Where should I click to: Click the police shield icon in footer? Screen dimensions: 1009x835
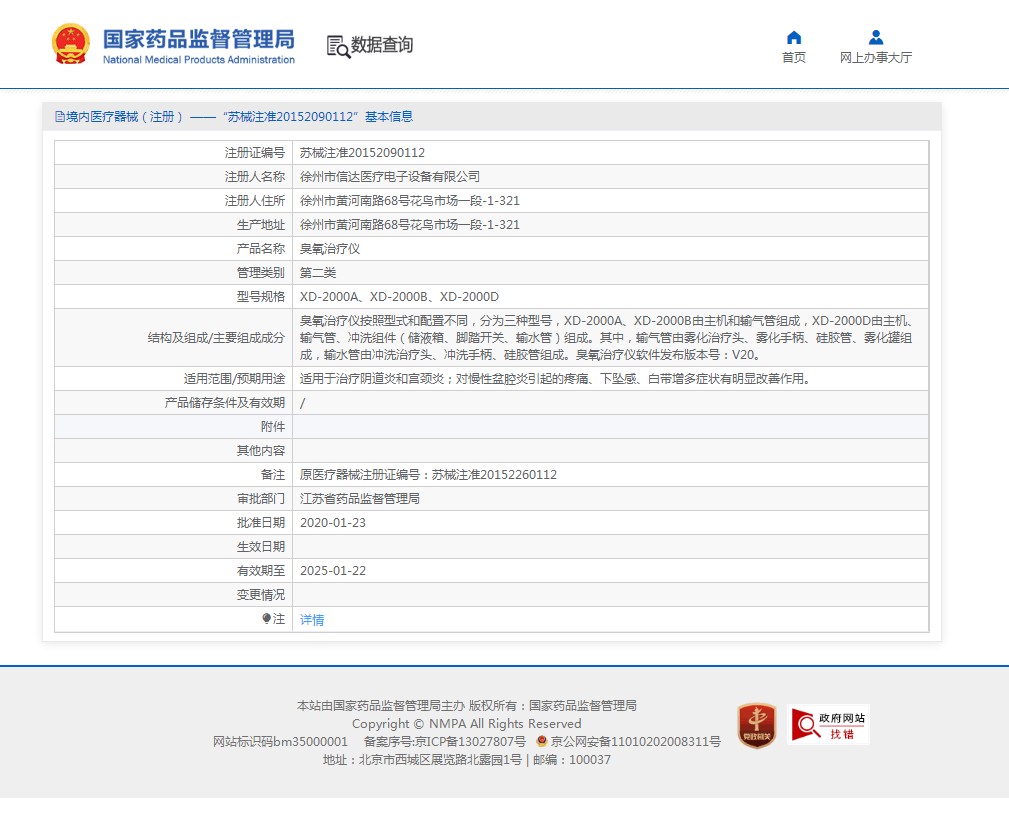(541, 742)
